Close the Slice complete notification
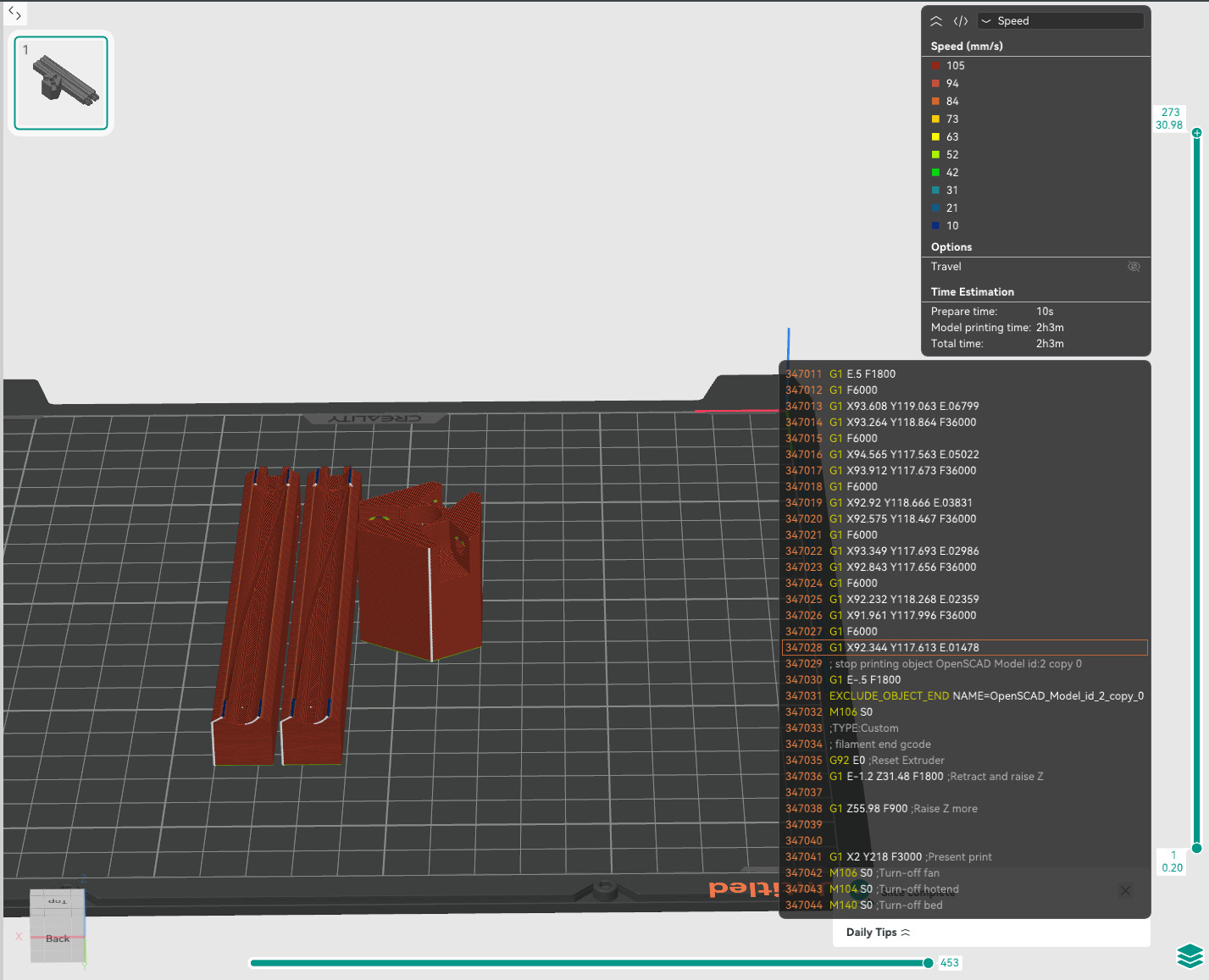1209x980 pixels. [1125, 890]
